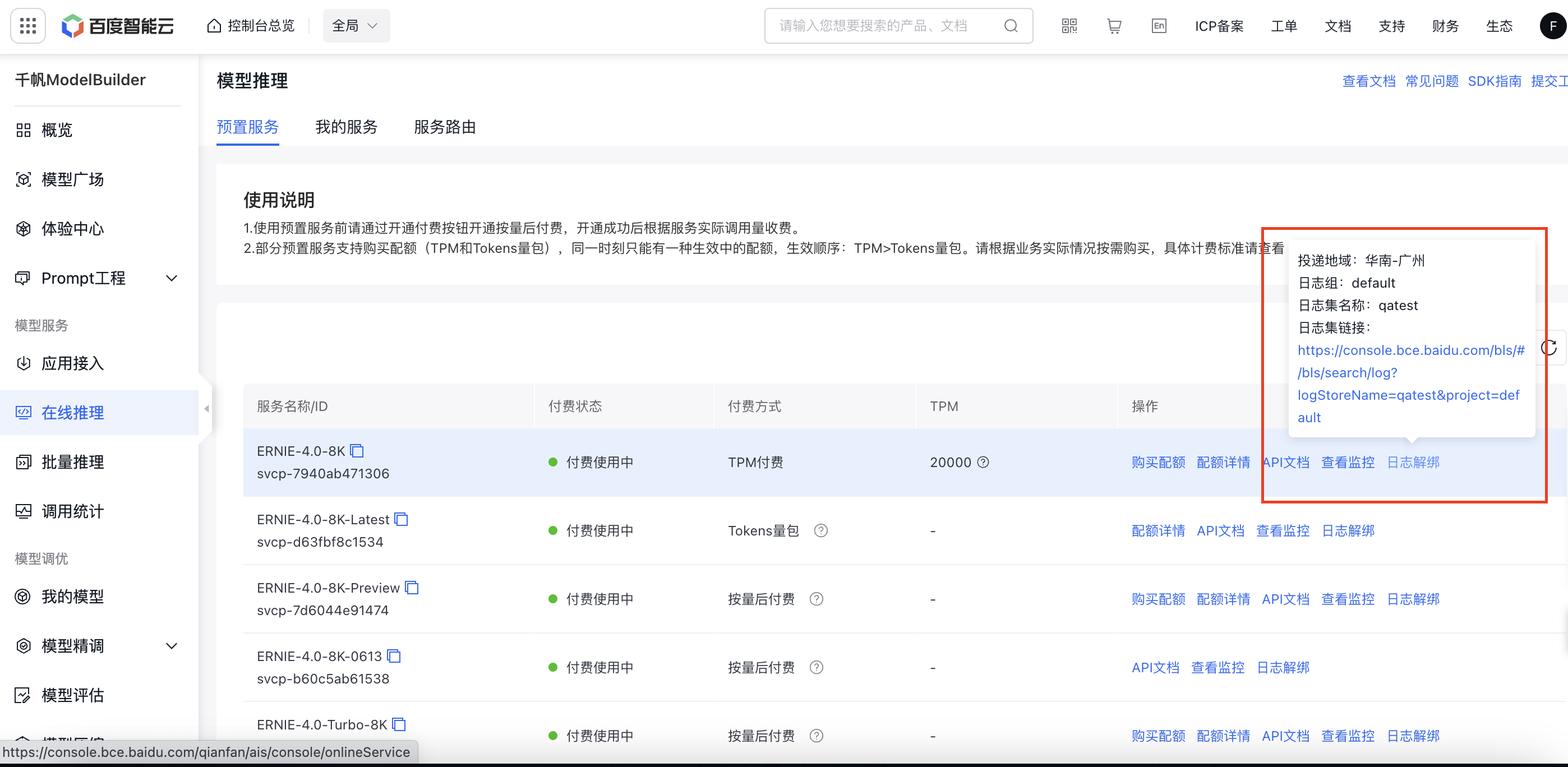The height and width of the screenshot is (767, 1568).
Task: Click API文档 for ERNIE-4.0-8K-Latest
Action: 1220,531
